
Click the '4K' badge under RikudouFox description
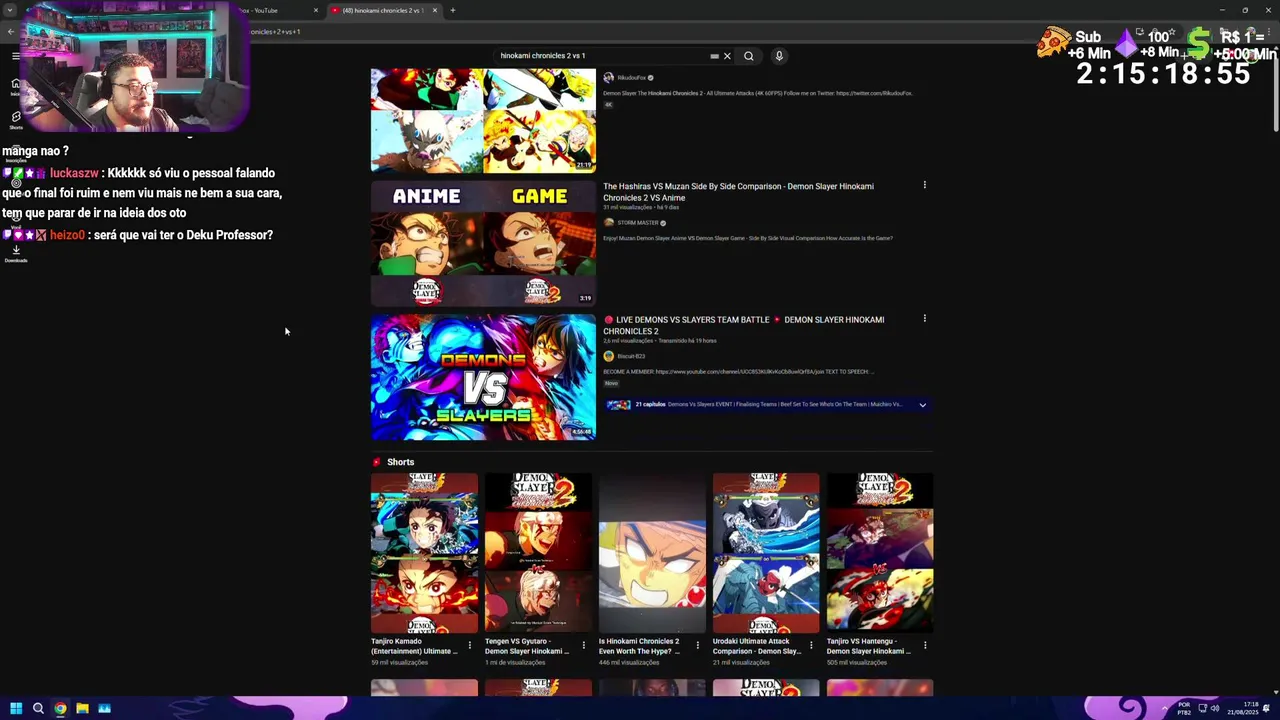pyautogui.click(x=608, y=105)
